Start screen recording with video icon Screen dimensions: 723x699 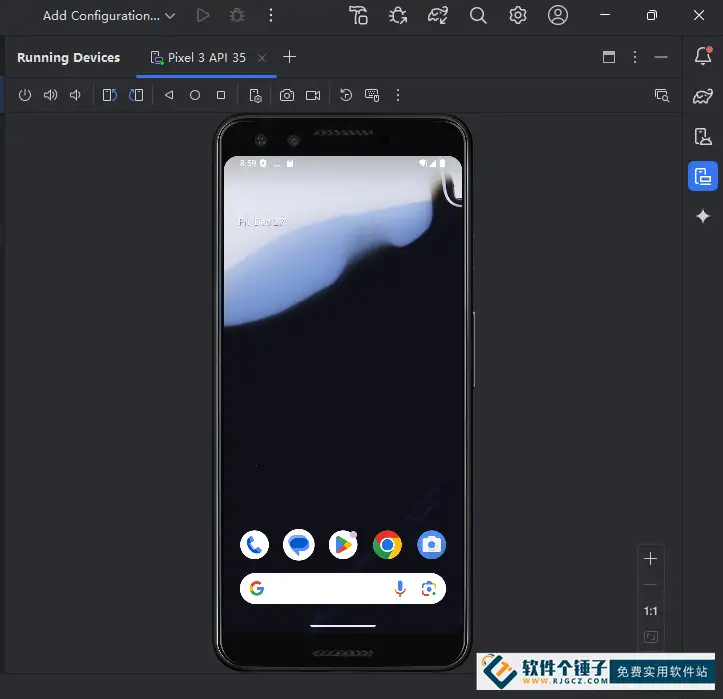[313, 95]
